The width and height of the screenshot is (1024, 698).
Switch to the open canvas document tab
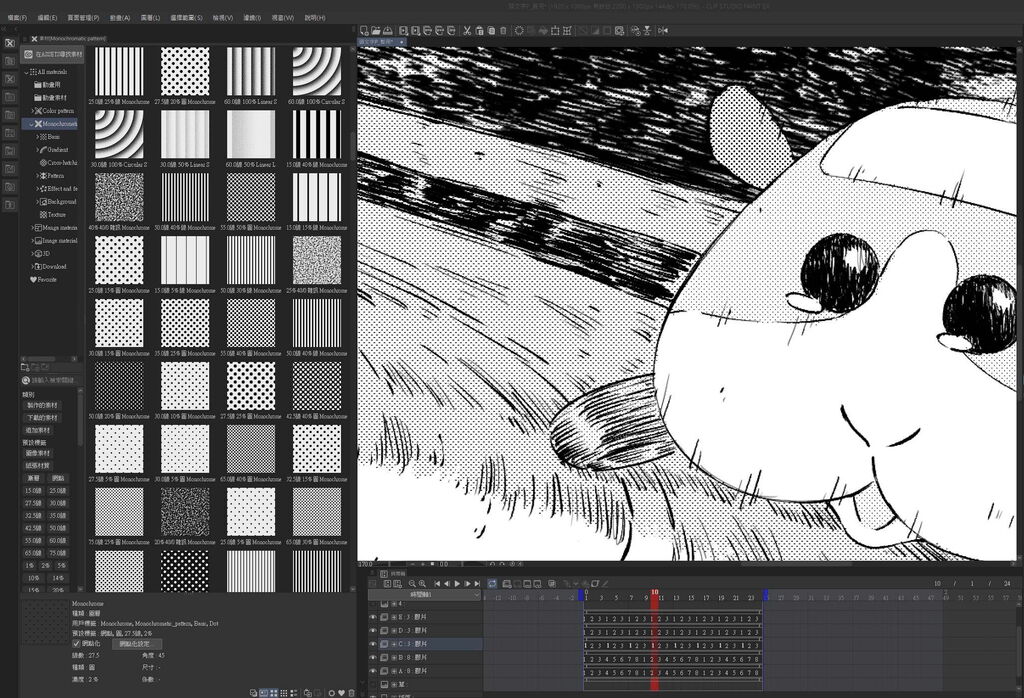(x=381, y=42)
